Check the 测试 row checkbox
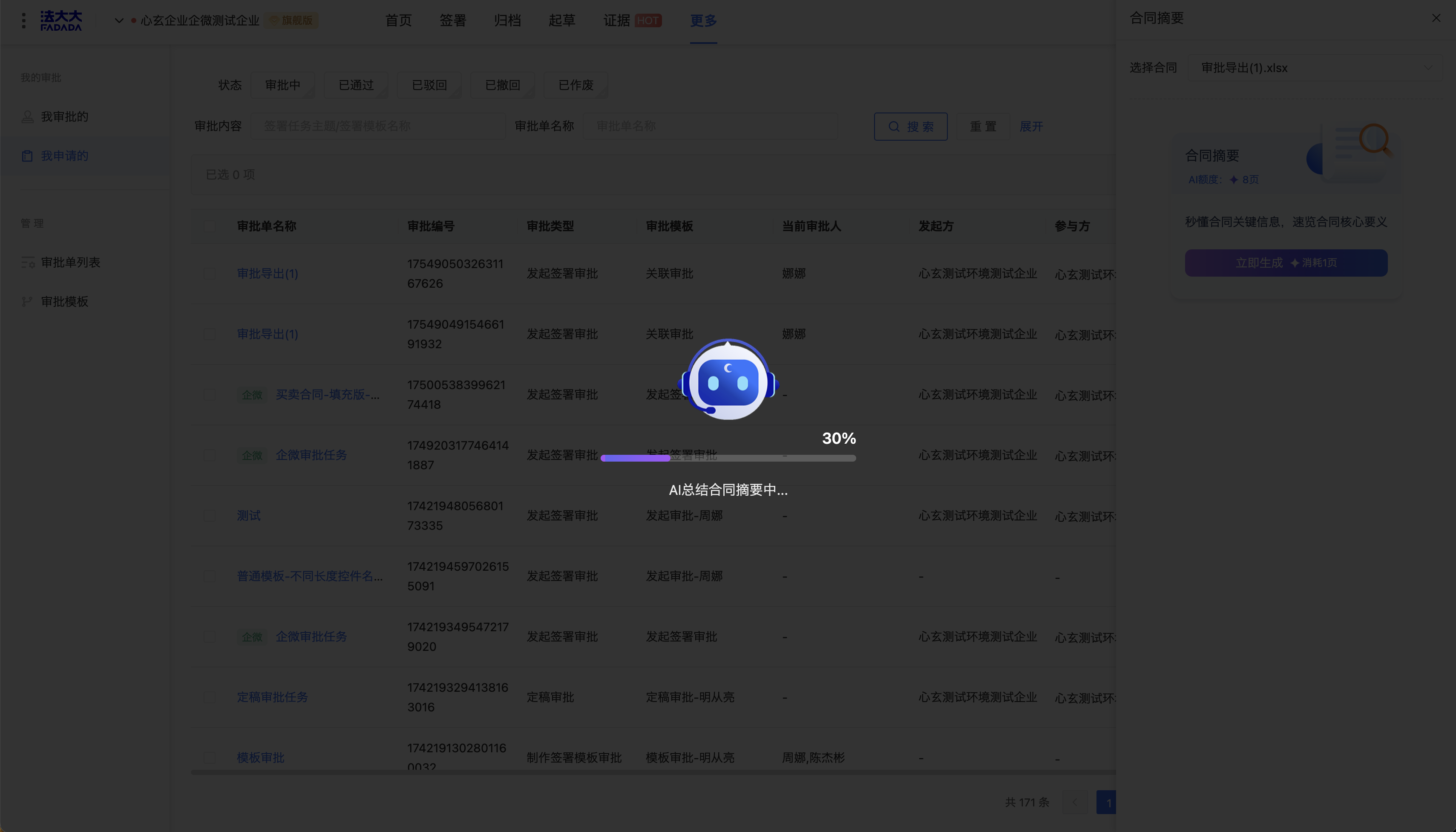Image resolution: width=1456 pixels, height=832 pixels. pos(210,516)
